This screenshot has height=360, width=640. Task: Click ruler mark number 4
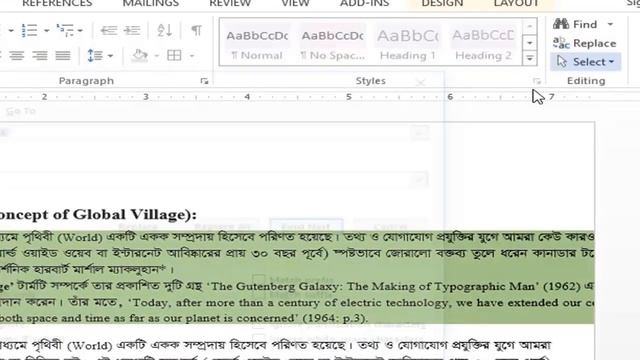pyautogui.click(x=247, y=97)
